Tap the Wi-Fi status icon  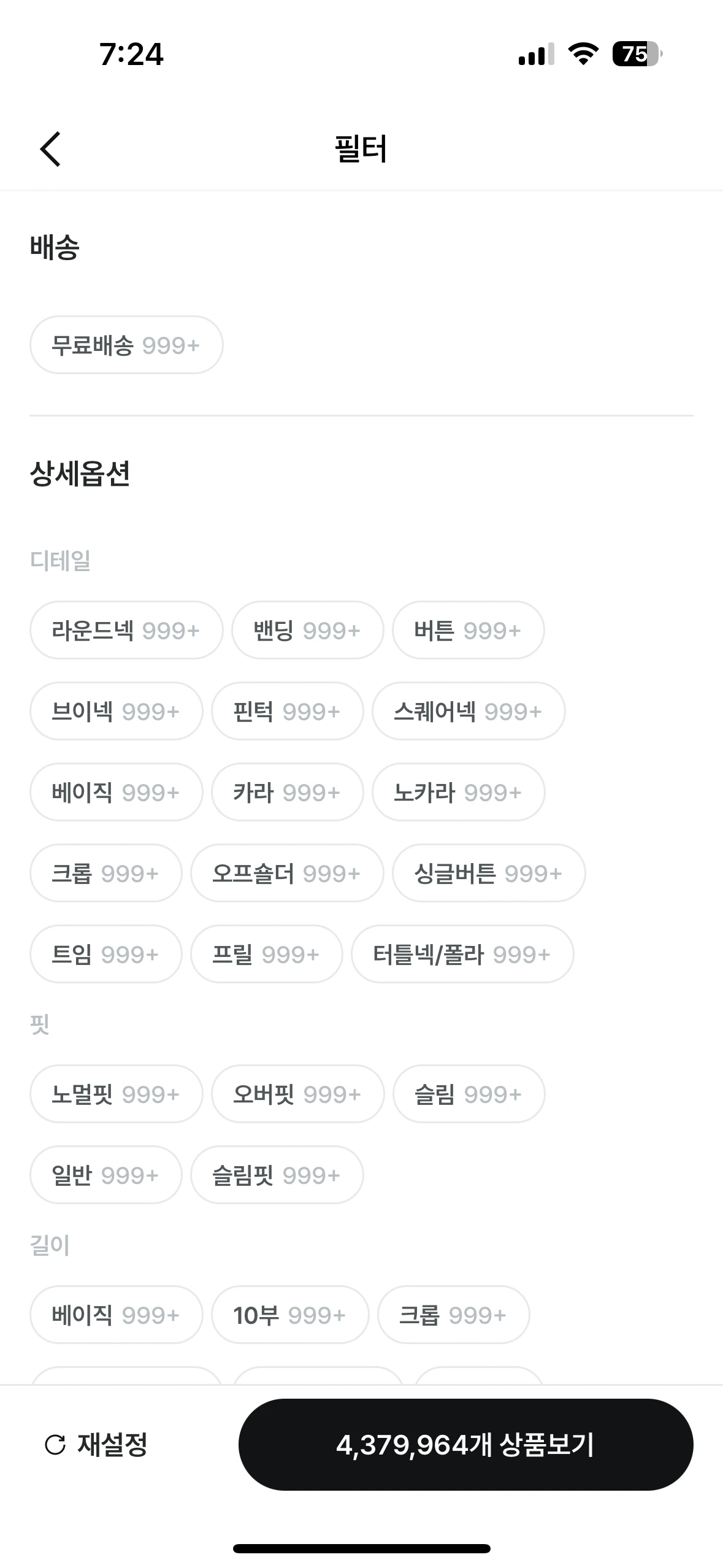(x=583, y=54)
